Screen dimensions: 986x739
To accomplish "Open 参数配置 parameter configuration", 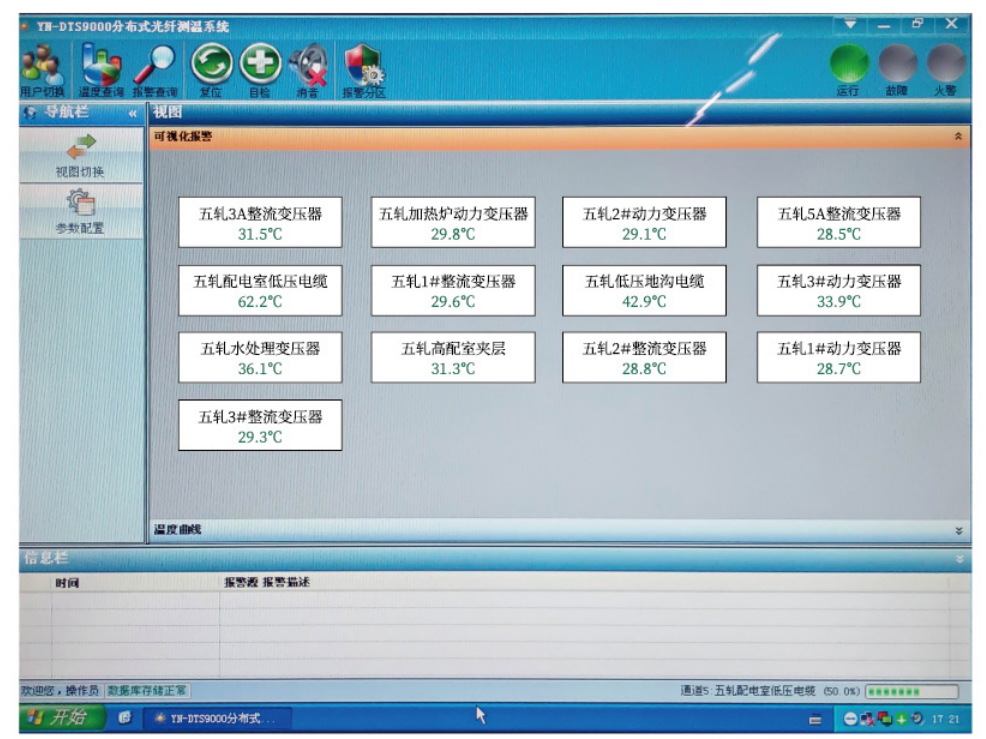I will (x=80, y=210).
